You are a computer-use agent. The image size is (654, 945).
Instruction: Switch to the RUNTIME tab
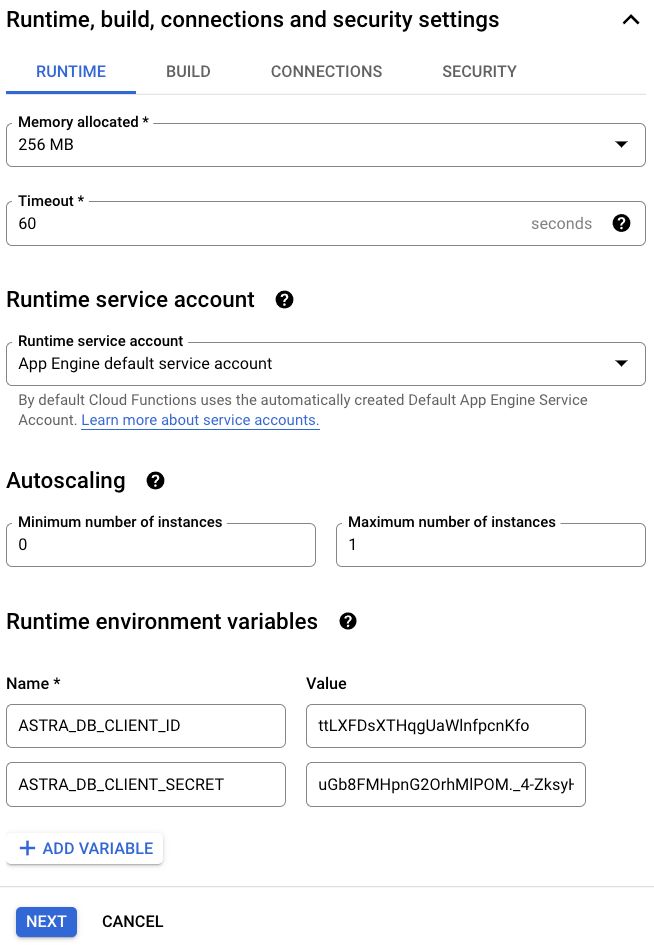(x=71, y=72)
